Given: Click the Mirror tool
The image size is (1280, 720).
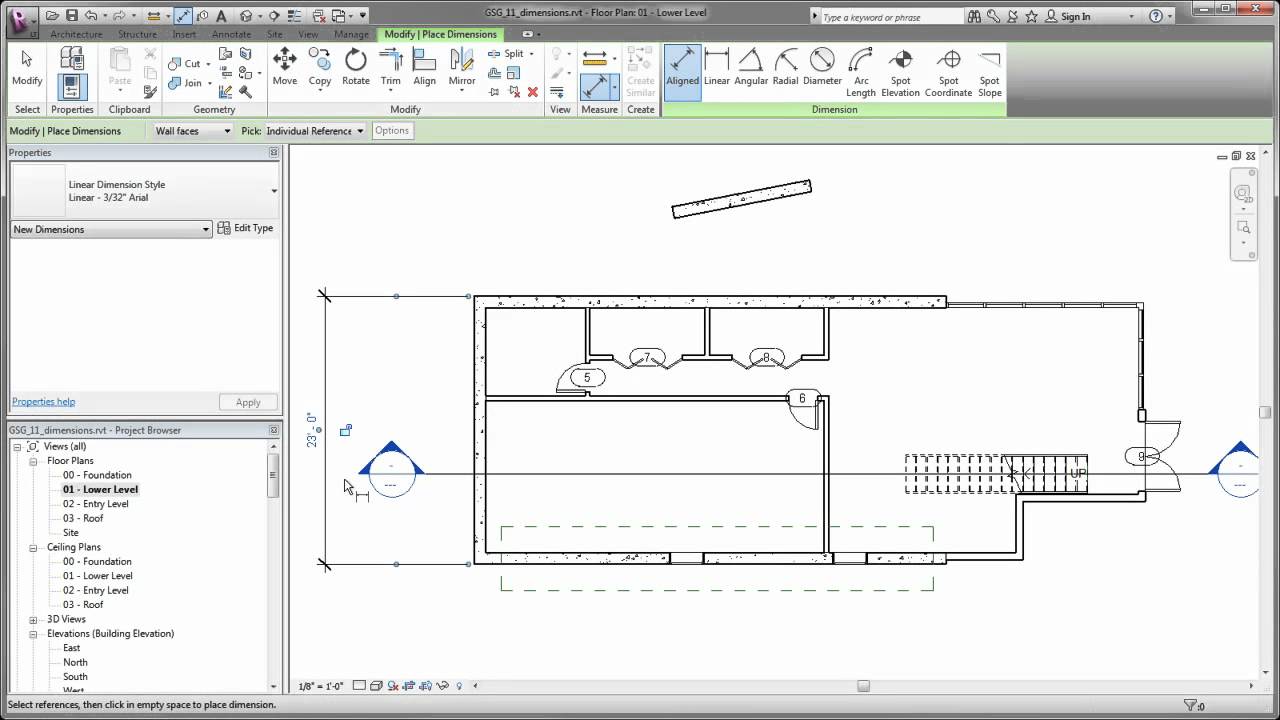Looking at the screenshot, I should (x=462, y=68).
